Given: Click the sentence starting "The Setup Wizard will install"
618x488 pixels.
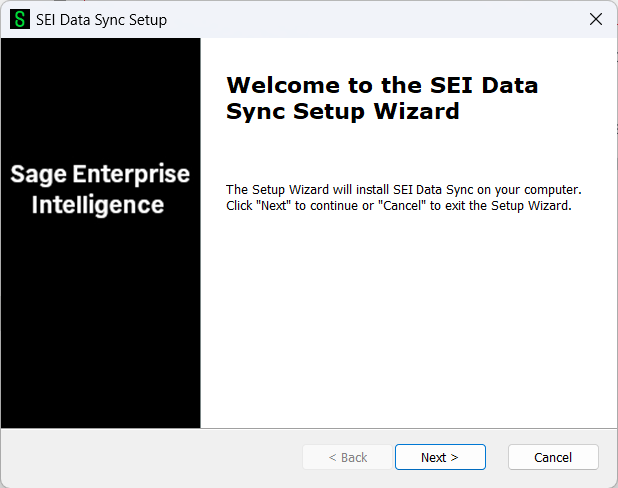Looking at the screenshot, I should click(403, 189).
